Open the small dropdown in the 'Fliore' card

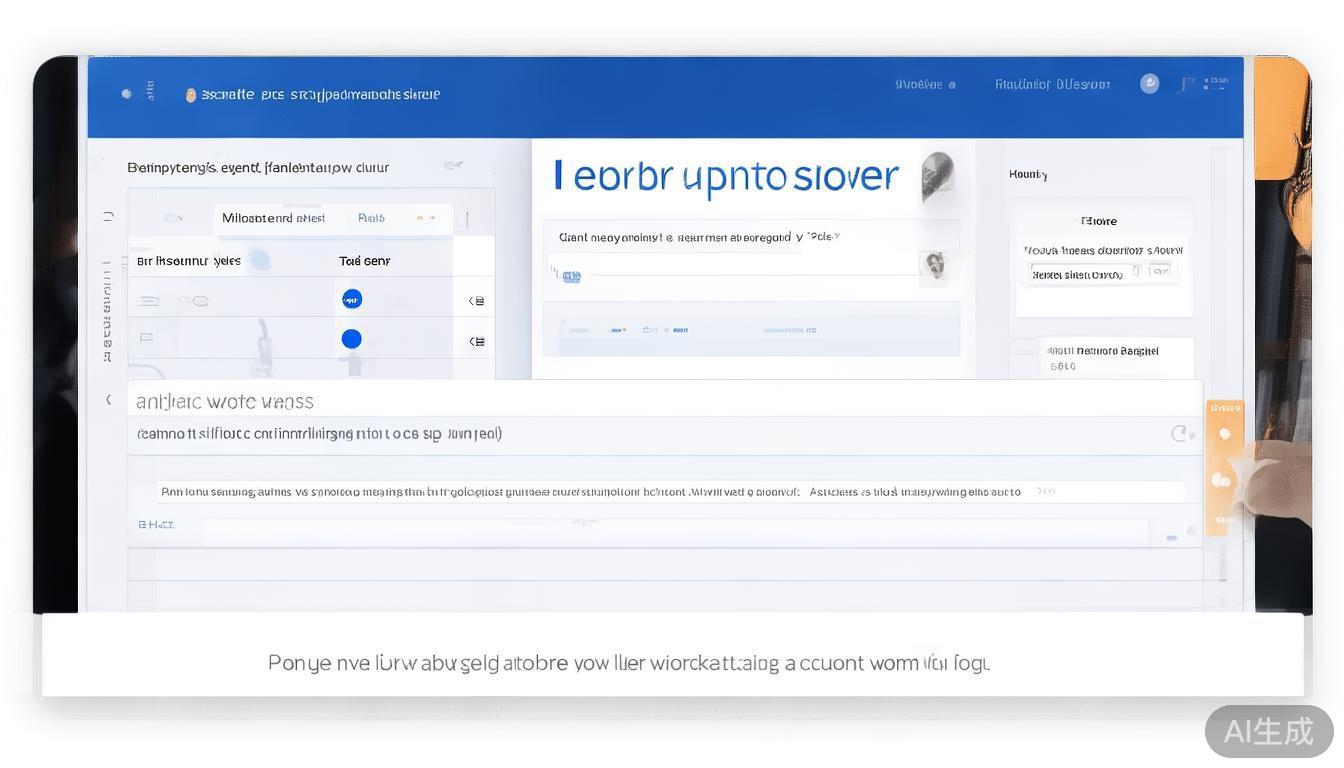click(1159, 271)
